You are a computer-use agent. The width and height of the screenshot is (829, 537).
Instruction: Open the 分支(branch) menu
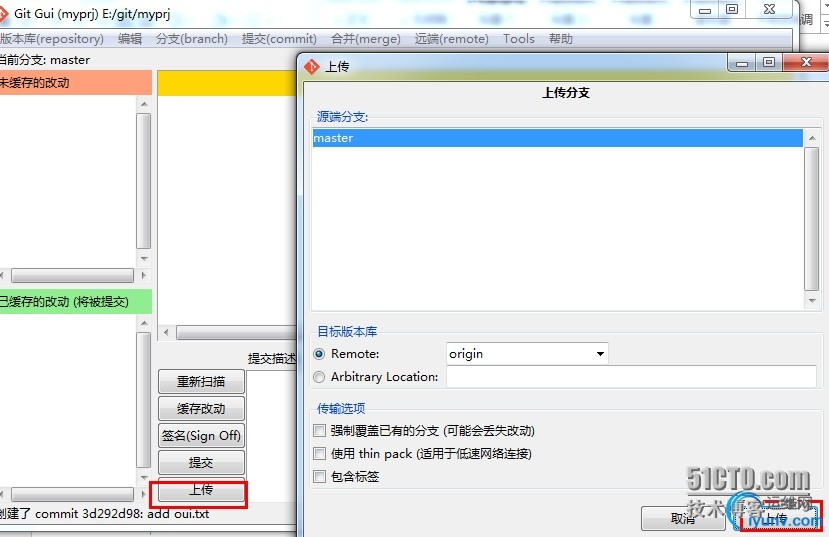pos(192,39)
